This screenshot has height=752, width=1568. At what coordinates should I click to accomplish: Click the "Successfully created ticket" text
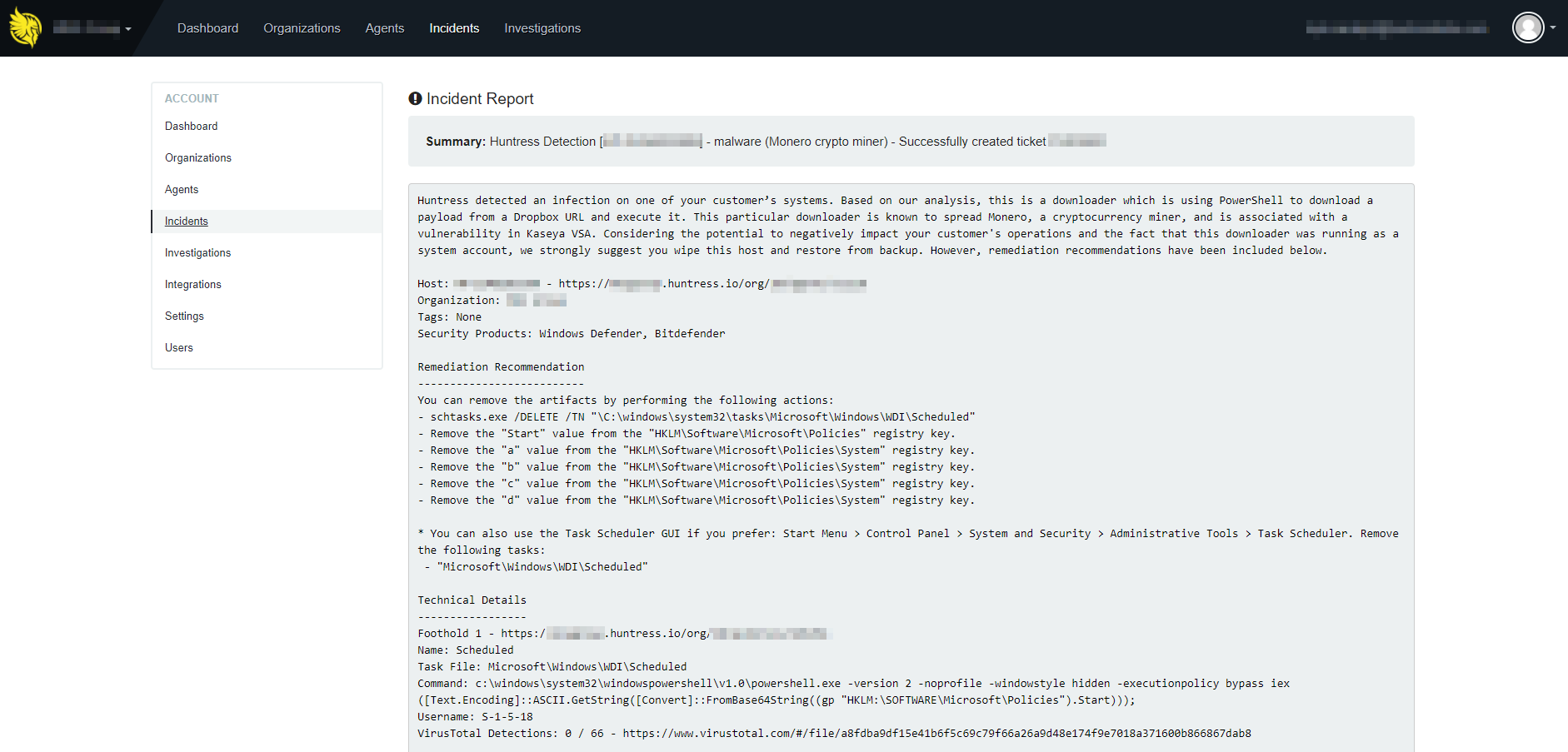tap(972, 142)
